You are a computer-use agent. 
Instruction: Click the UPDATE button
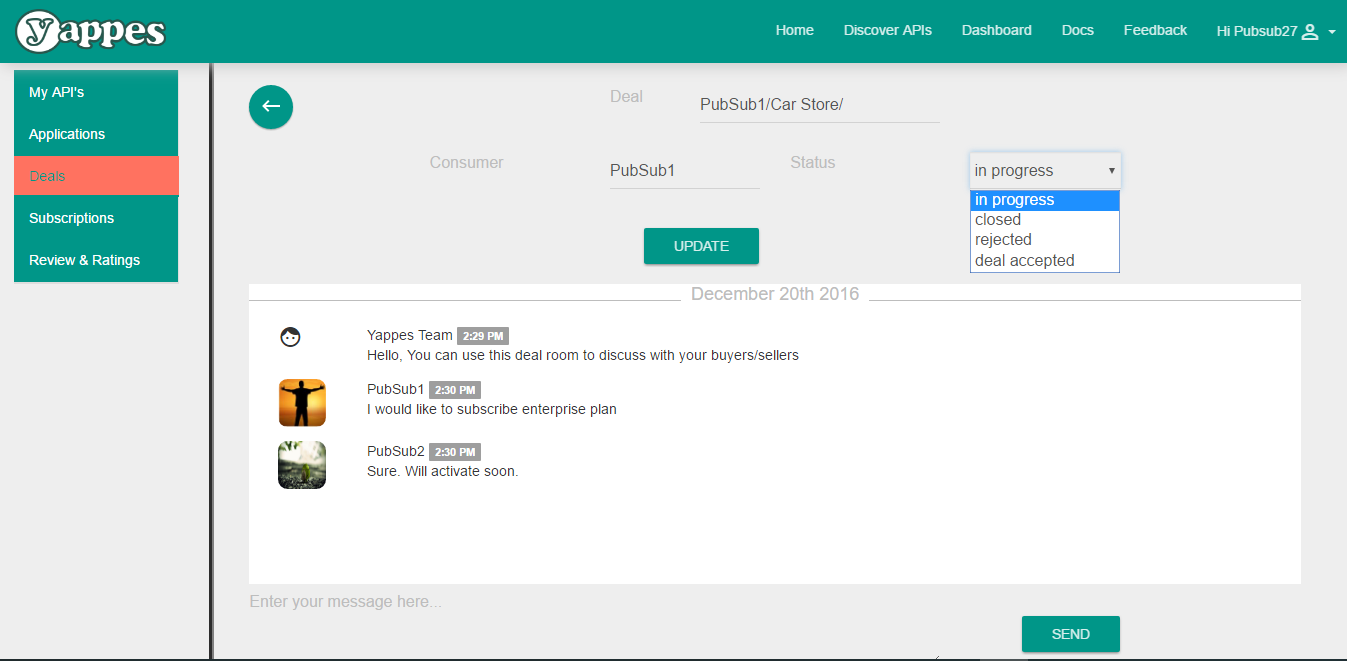pyautogui.click(x=701, y=246)
